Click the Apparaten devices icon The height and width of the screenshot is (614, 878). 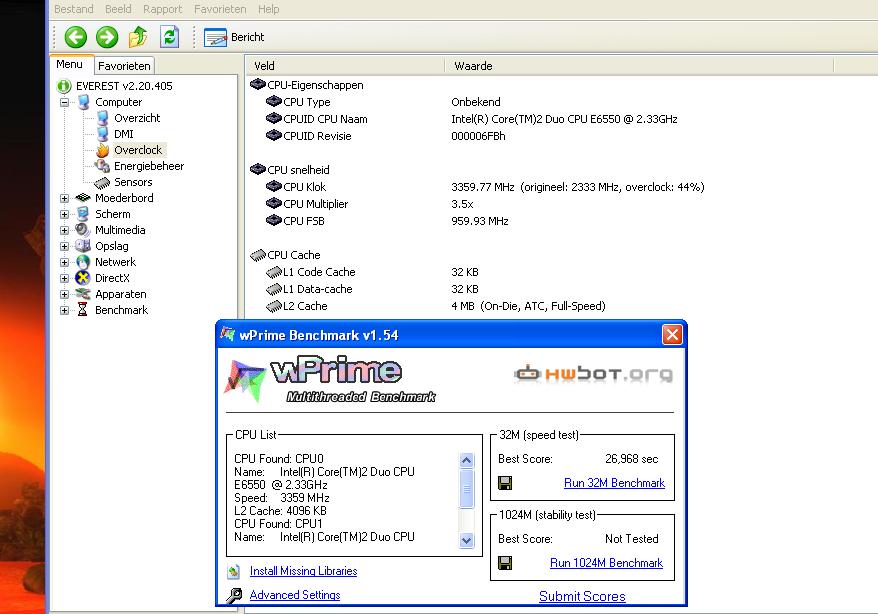point(83,294)
